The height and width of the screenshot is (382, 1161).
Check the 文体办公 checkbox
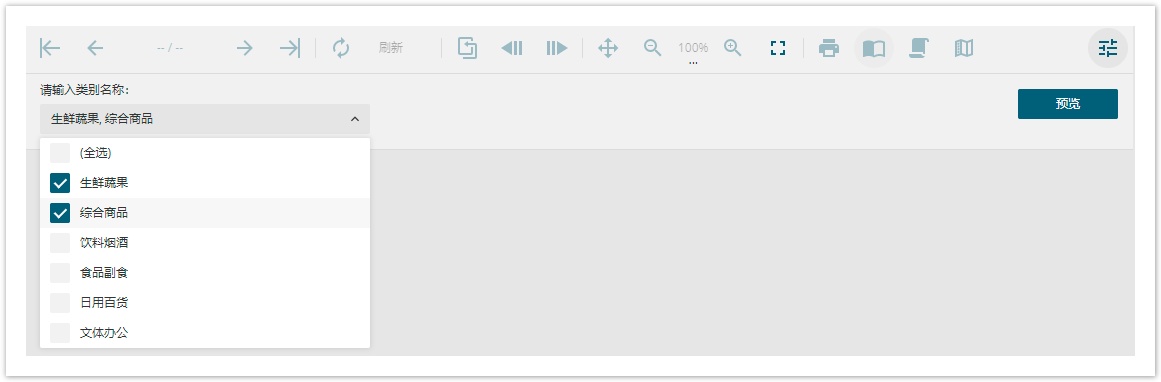[x=60, y=333]
